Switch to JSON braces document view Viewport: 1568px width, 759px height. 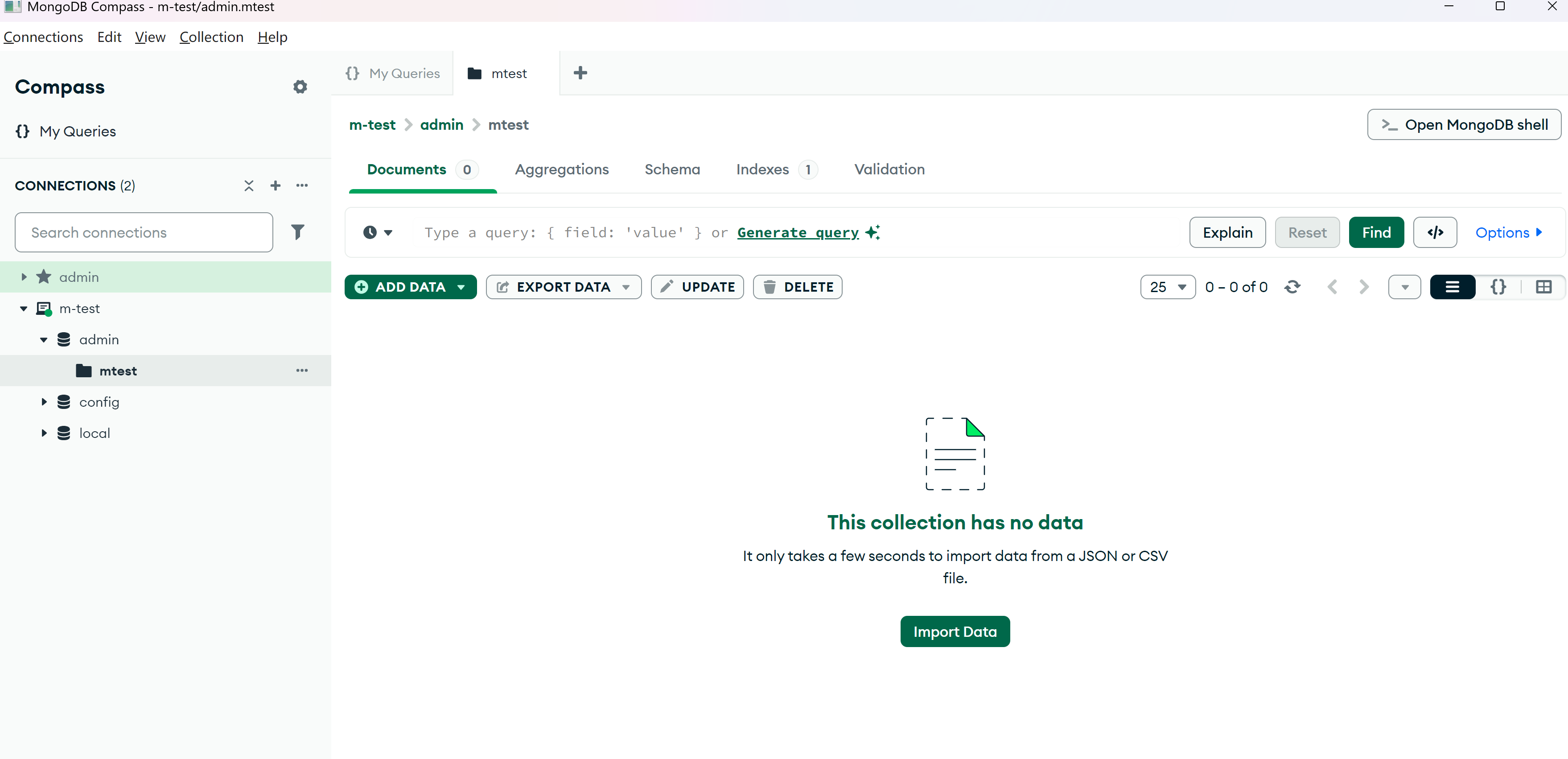[1498, 287]
